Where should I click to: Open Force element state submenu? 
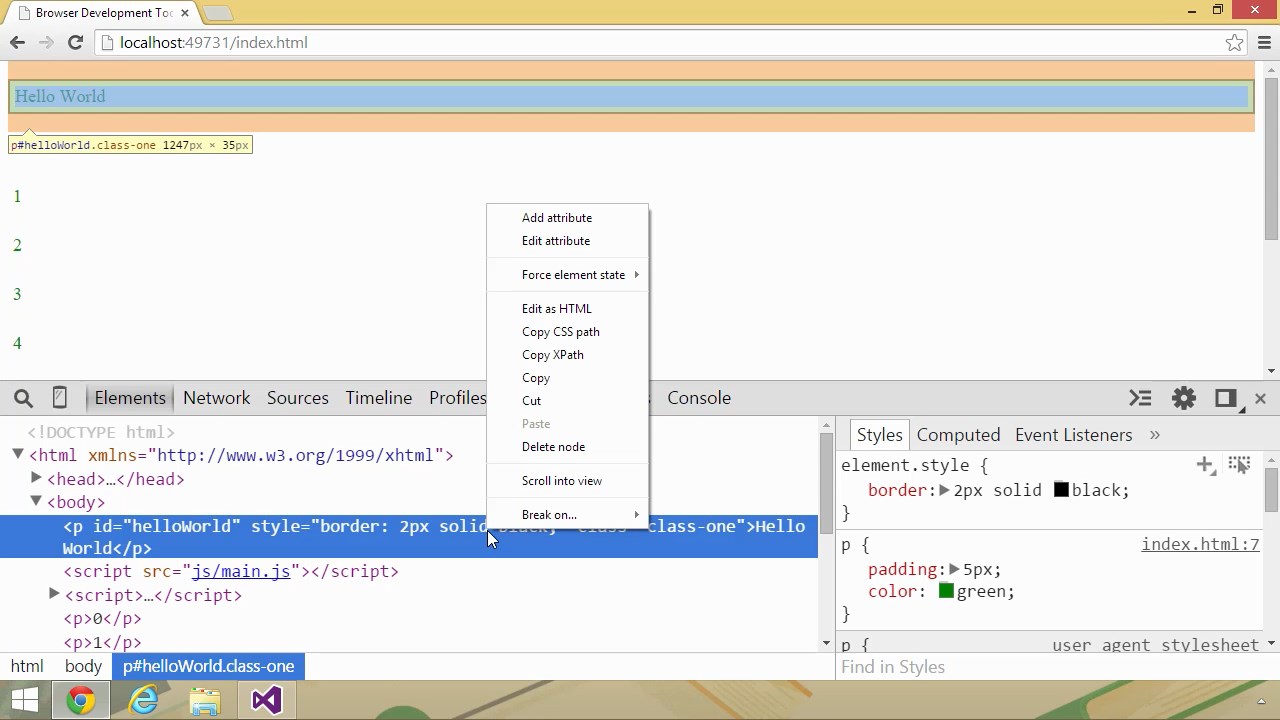point(568,275)
